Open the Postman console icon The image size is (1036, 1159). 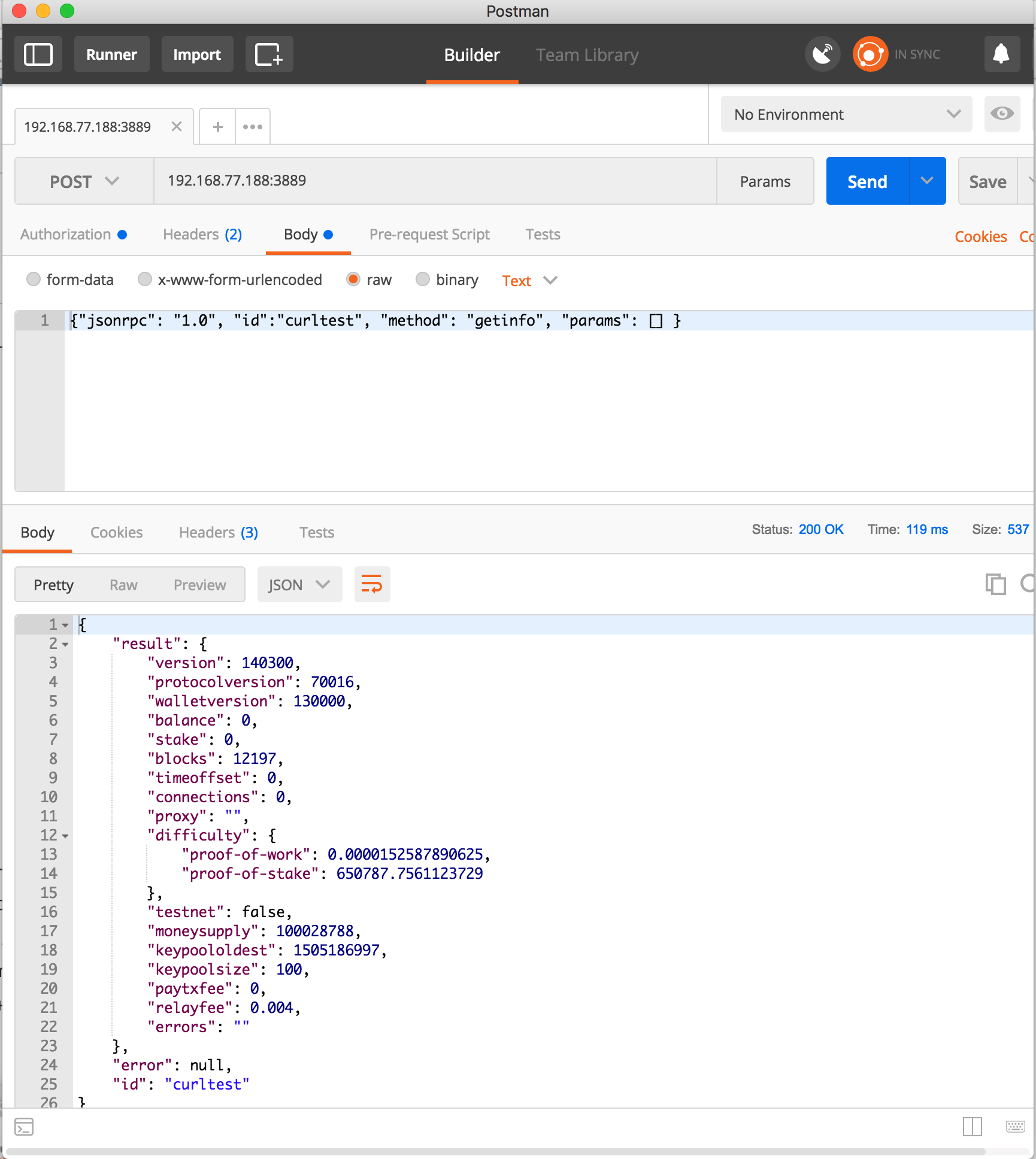pos(24,1127)
